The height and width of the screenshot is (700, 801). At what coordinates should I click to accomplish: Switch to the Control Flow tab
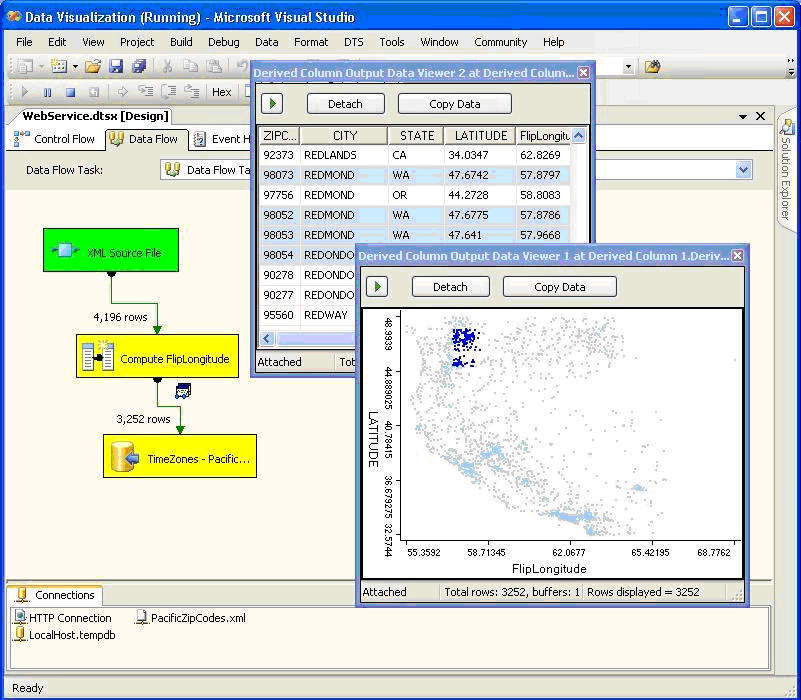tap(55, 139)
